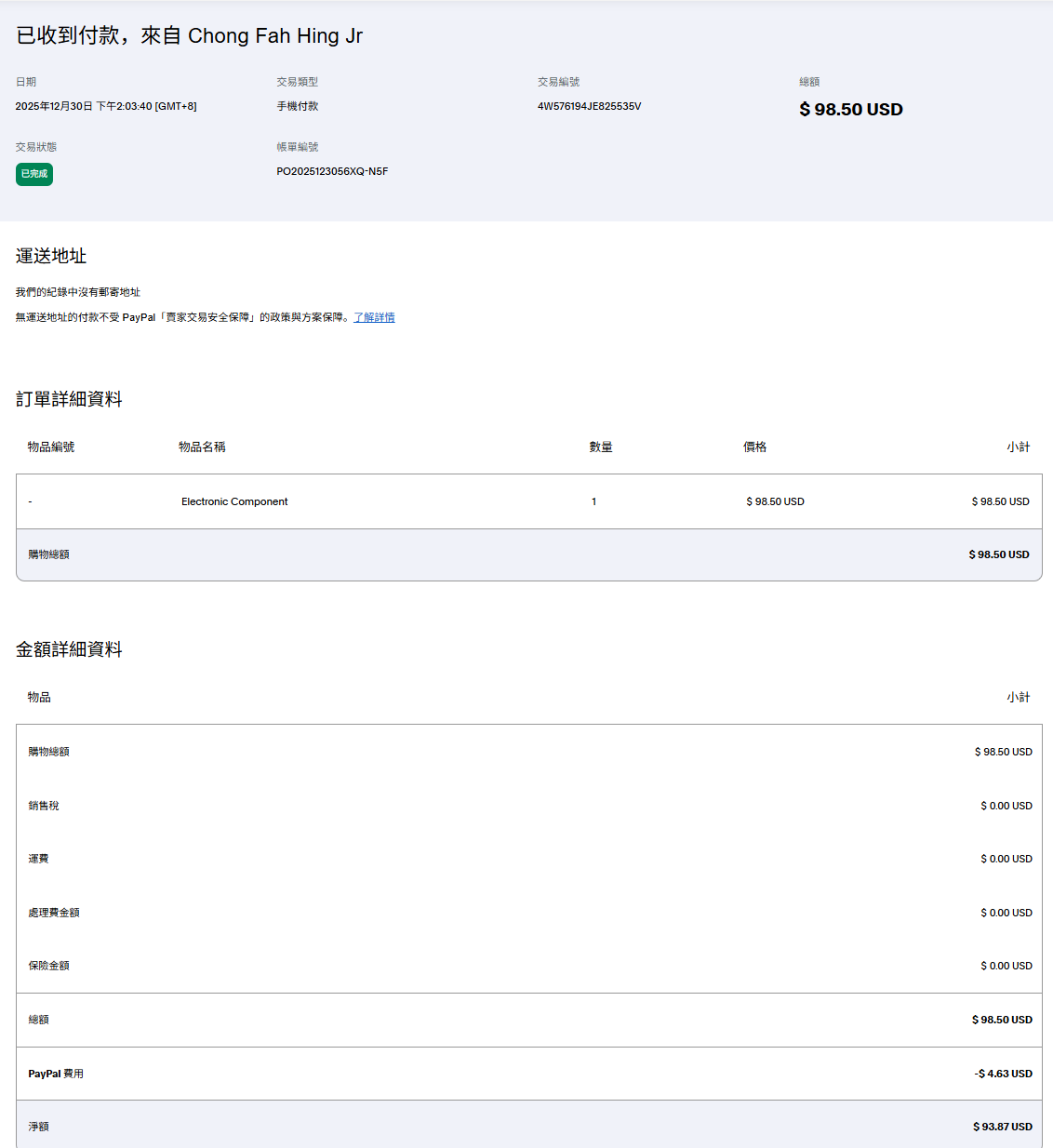Click the 了解詳情 link

(x=374, y=317)
